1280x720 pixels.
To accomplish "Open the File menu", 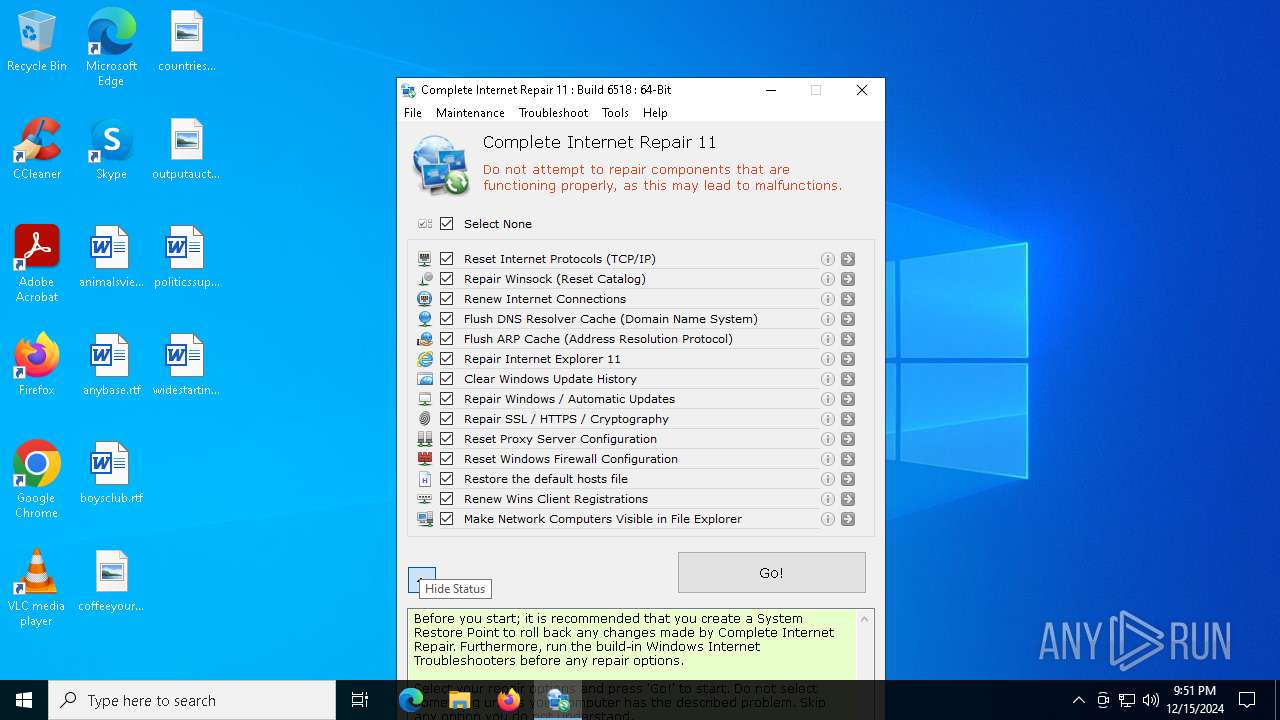I will point(413,113).
